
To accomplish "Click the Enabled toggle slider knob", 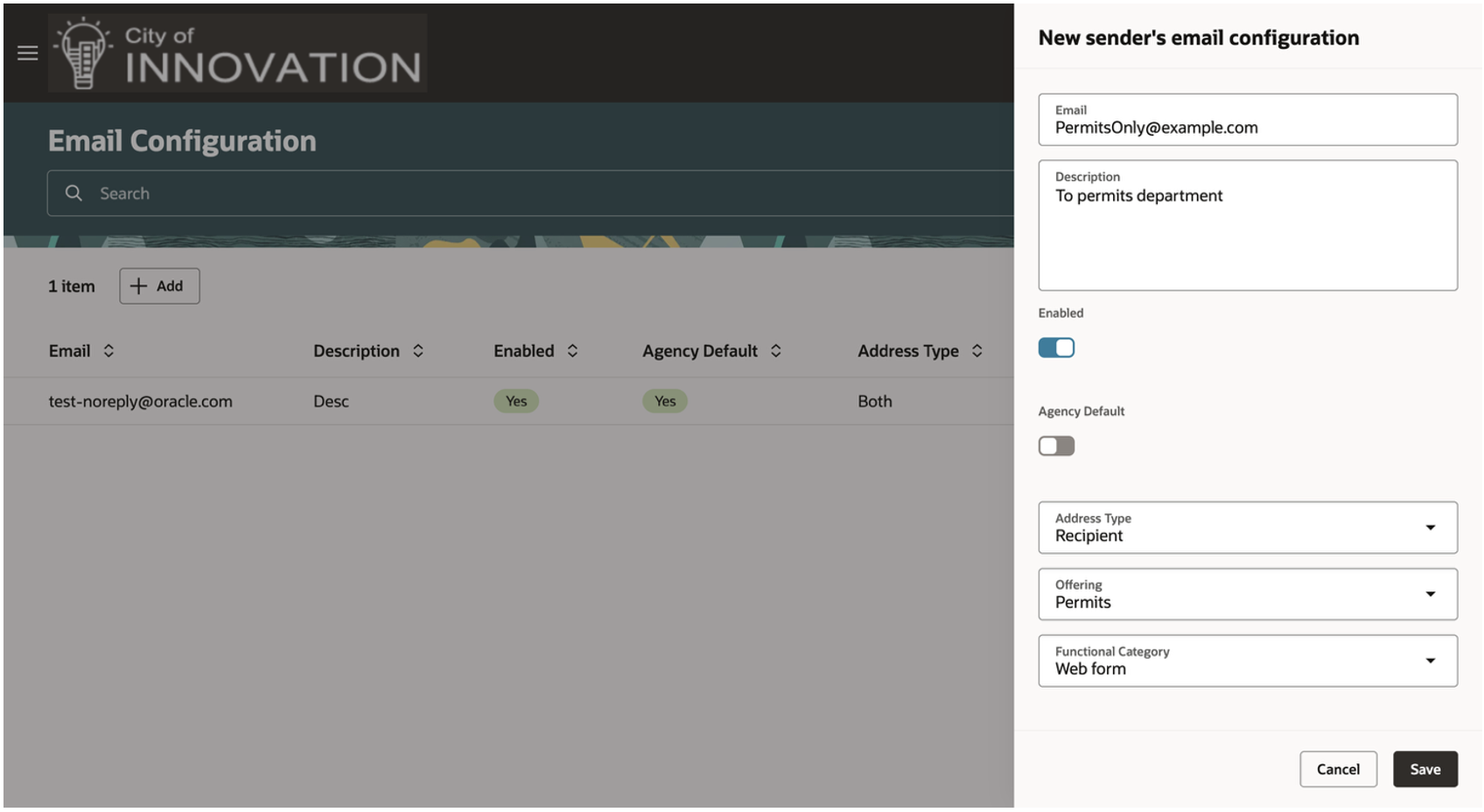I will (1064, 347).
